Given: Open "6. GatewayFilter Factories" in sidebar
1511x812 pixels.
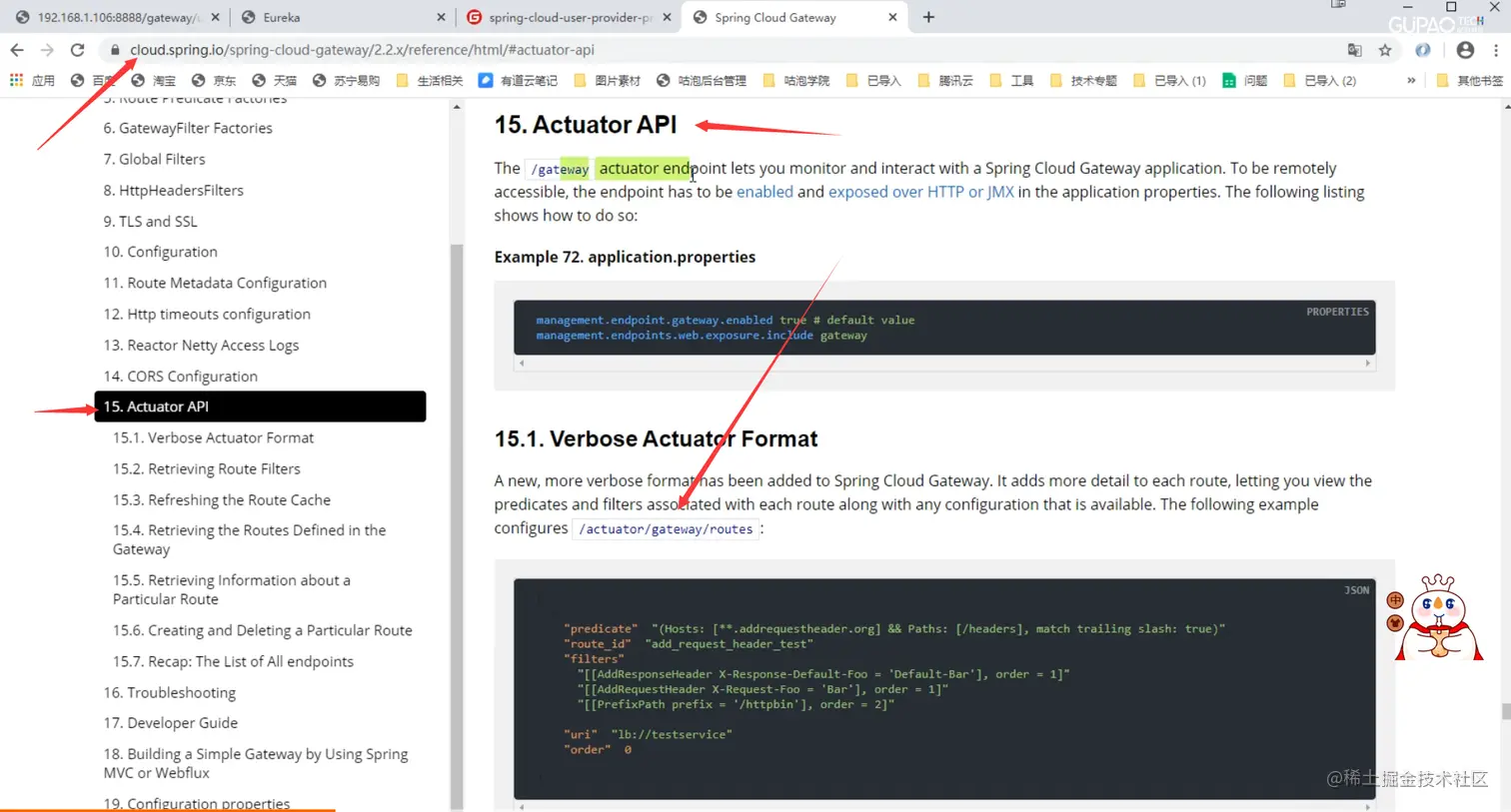Looking at the screenshot, I should click(x=188, y=128).
